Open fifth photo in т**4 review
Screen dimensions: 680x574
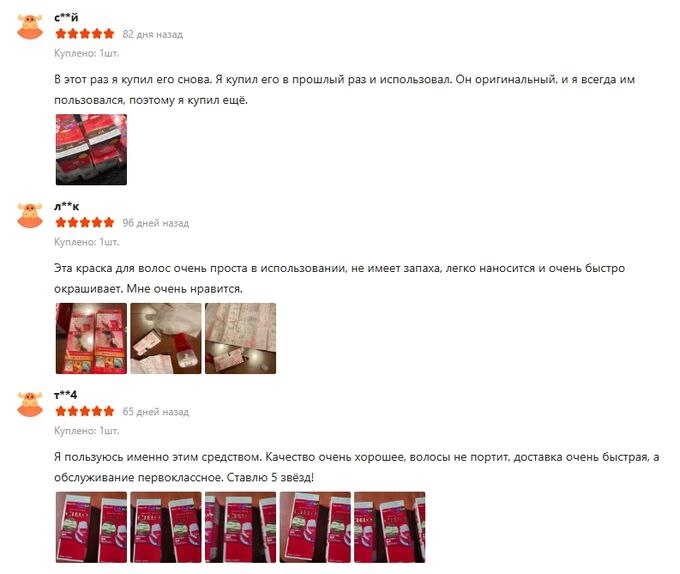pyautogui.click(x=389, y=527)
